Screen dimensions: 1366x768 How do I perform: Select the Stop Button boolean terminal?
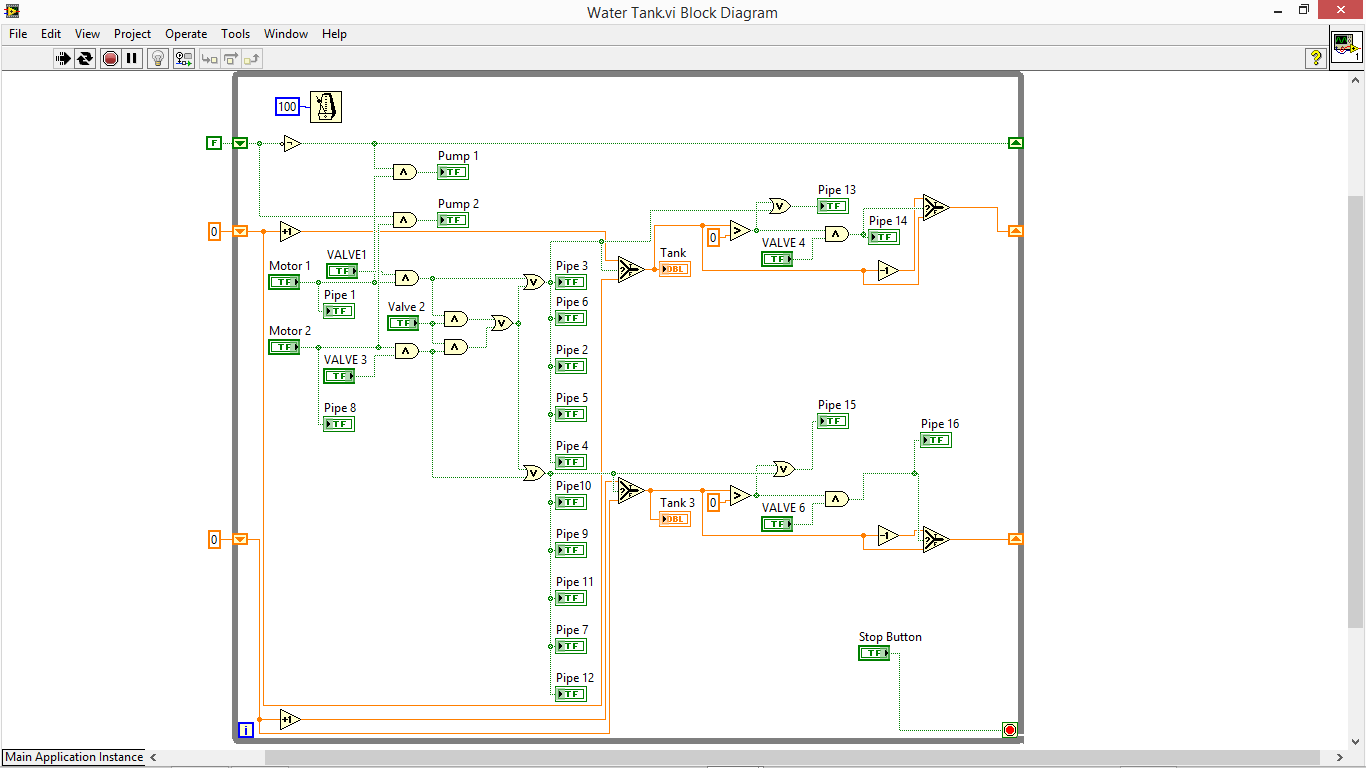point(874,653)
